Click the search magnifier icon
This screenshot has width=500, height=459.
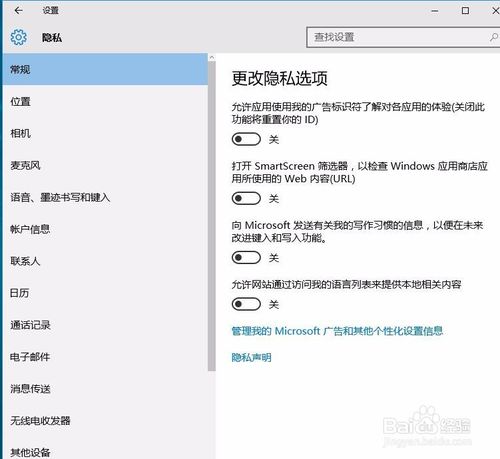[494, 37]
